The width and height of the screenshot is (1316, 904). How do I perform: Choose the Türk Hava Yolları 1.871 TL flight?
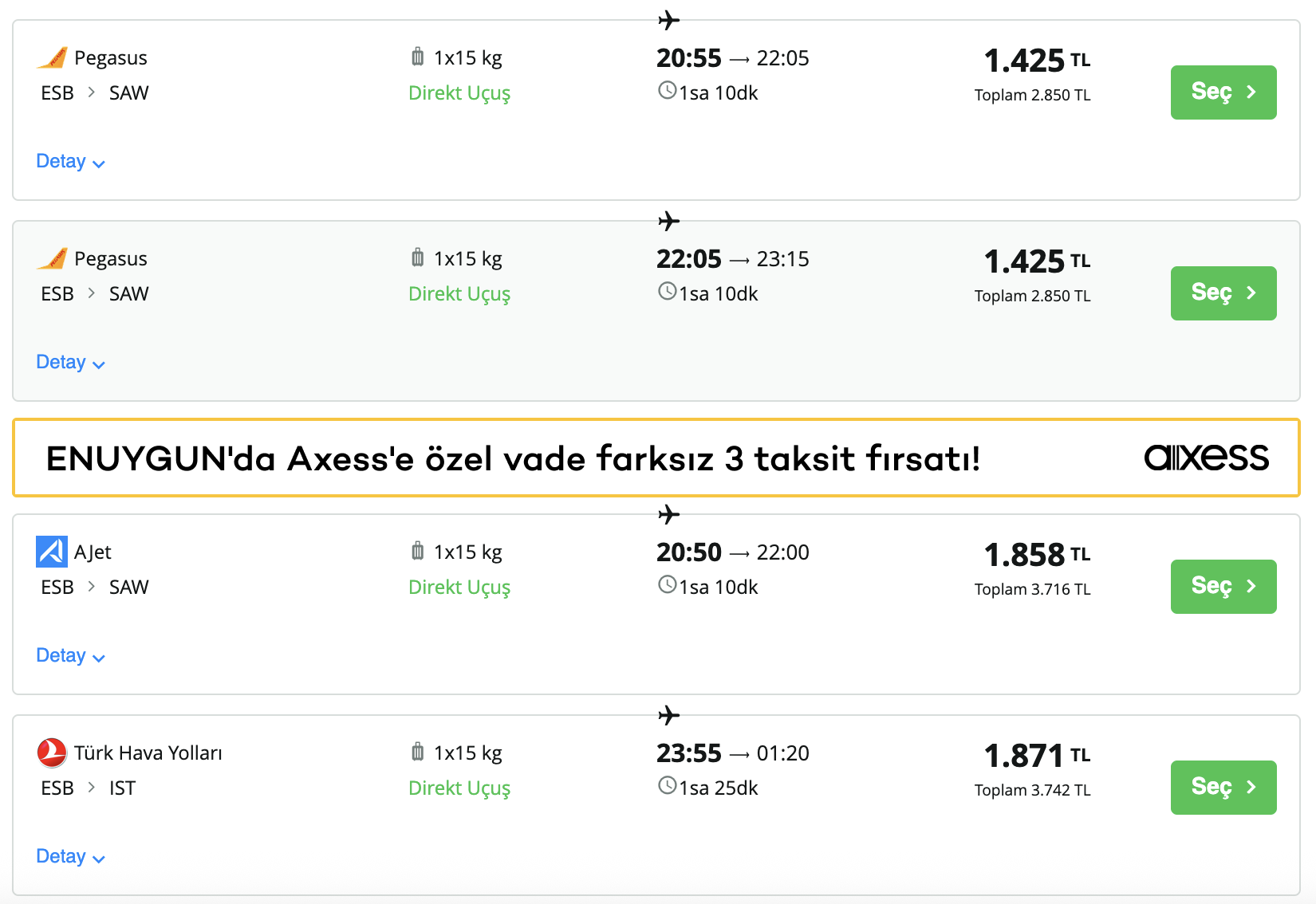(1223, 788)
